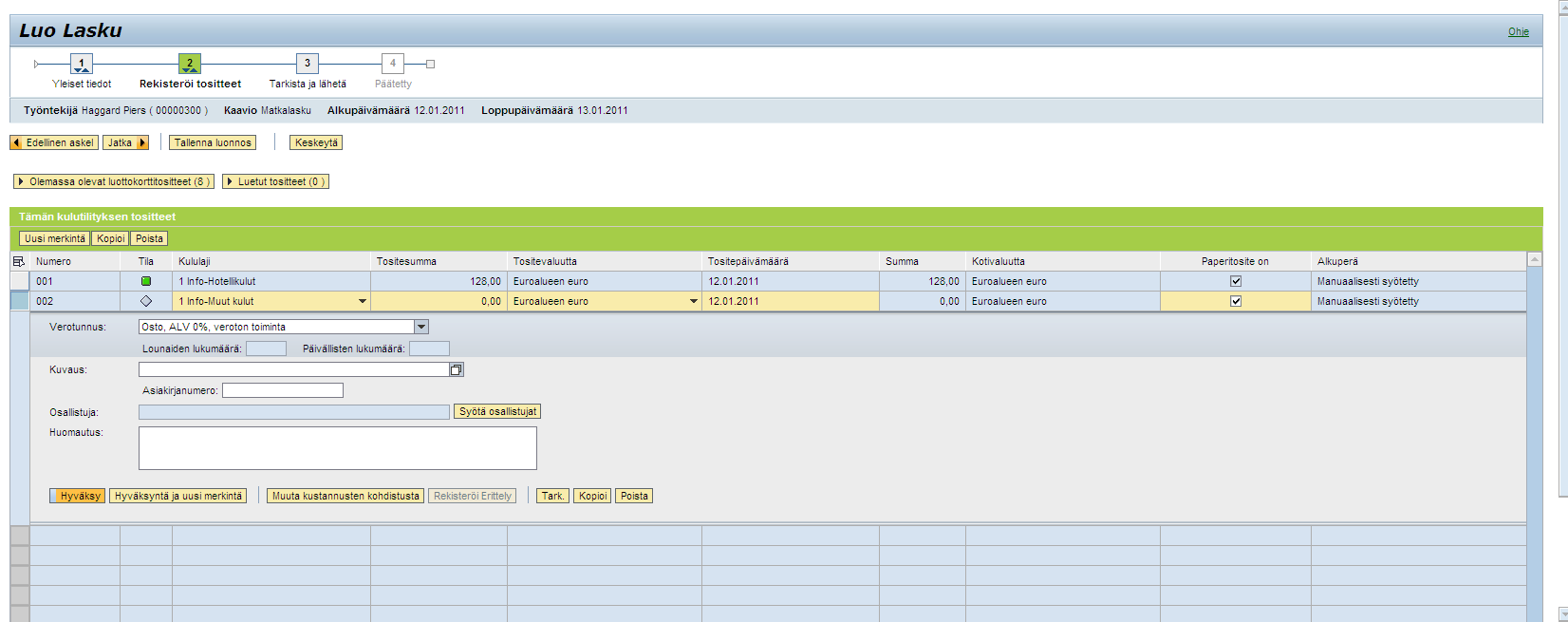
Task: Click the Edellinen askel button
Action: click(54, 142)
